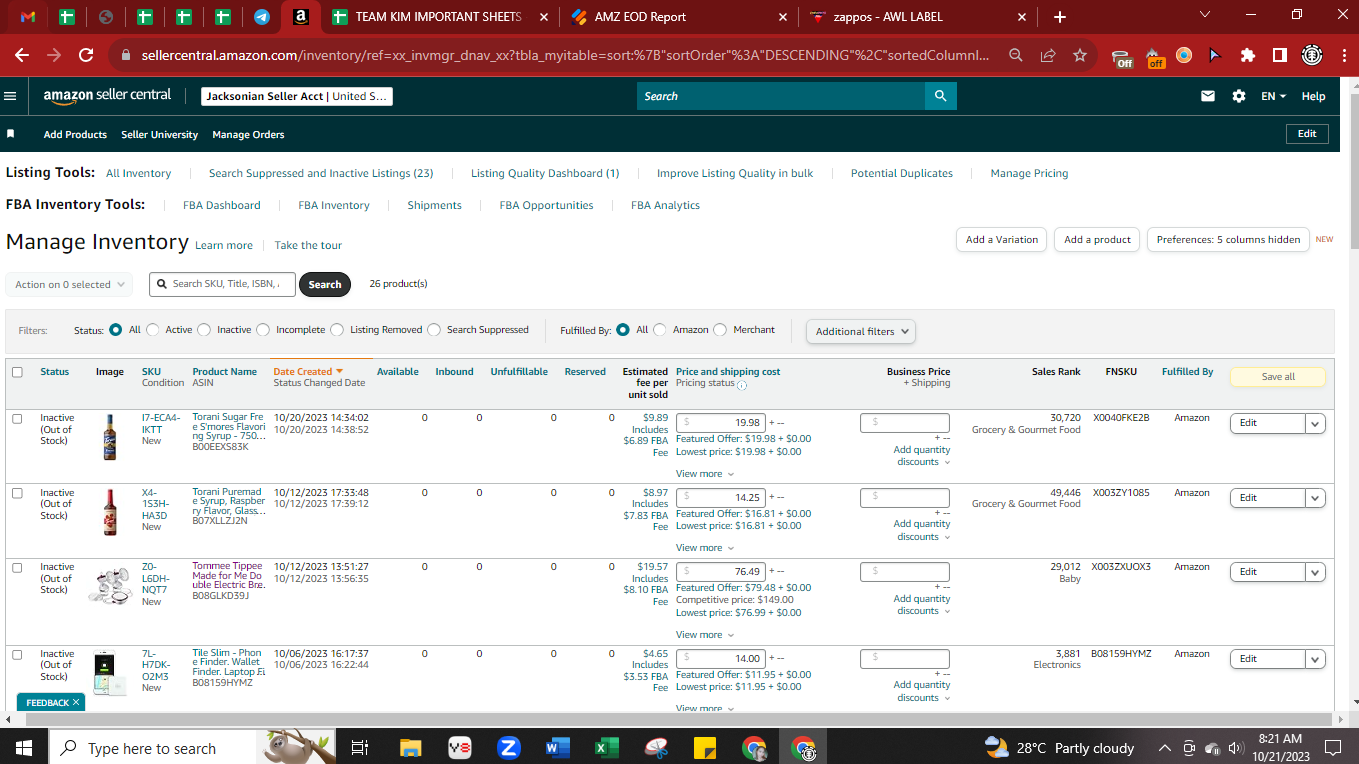Expand View more for Torani S'mores pricing

pyautogui.click(x=705, y=474)
